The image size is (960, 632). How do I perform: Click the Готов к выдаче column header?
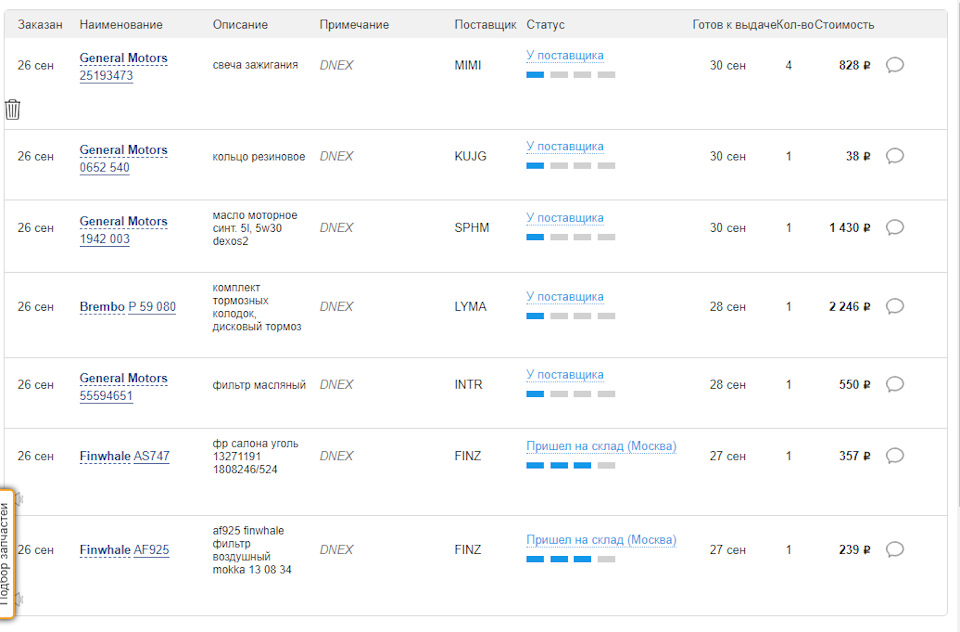[734, 25]
